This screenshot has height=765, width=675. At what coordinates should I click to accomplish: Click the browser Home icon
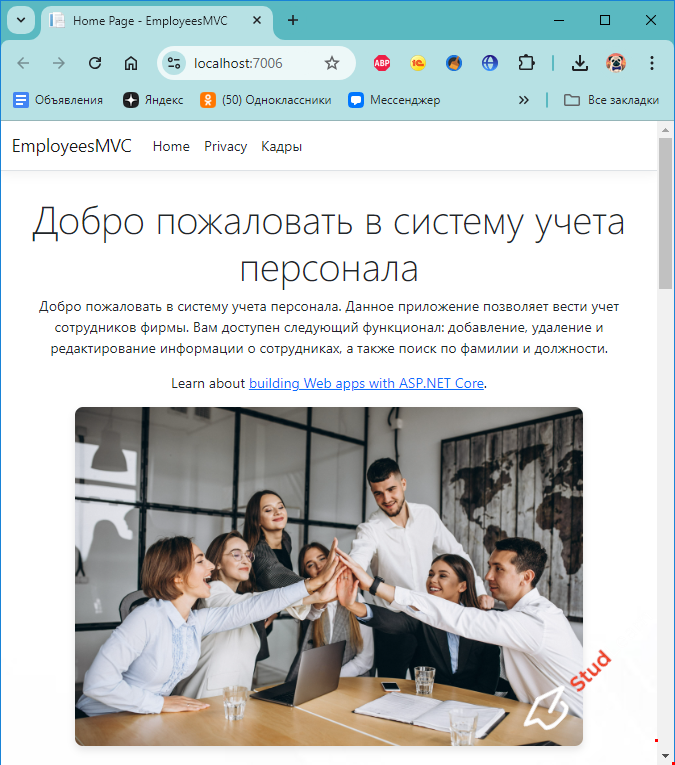pyautogui.click(x=131, y=63)
